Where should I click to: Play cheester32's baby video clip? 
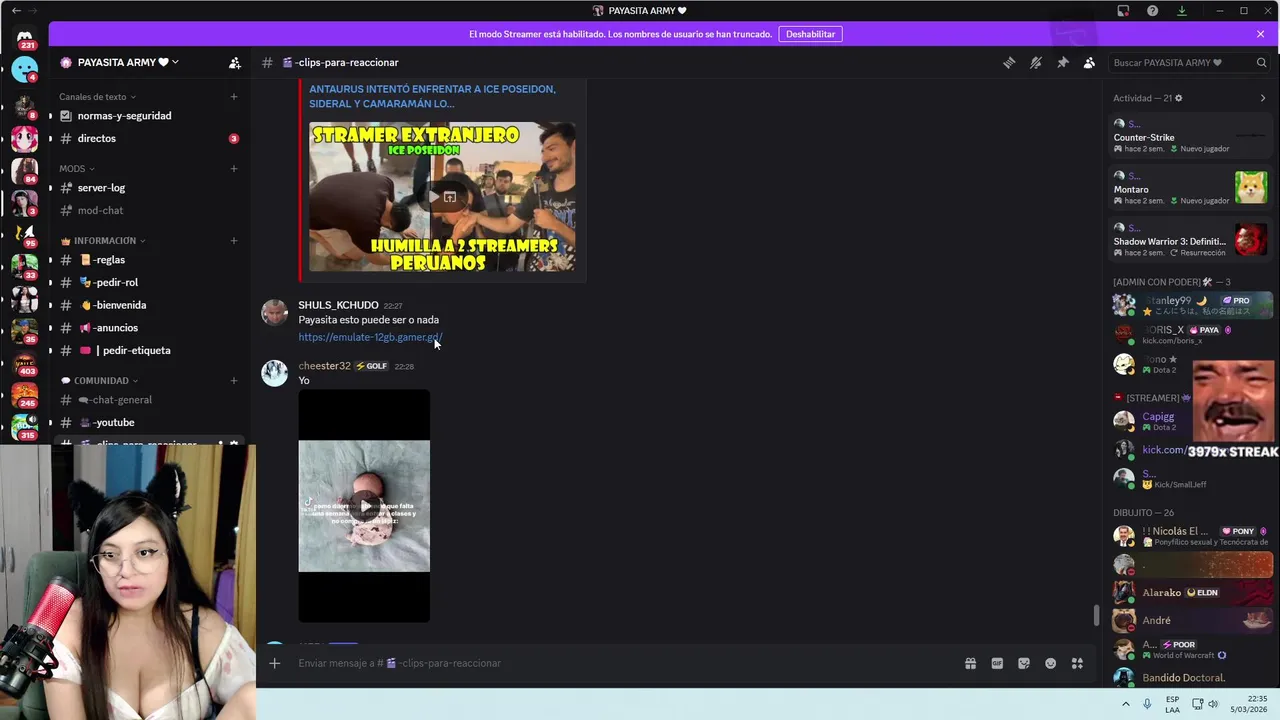pyautogui.click(x=364, y=506)
